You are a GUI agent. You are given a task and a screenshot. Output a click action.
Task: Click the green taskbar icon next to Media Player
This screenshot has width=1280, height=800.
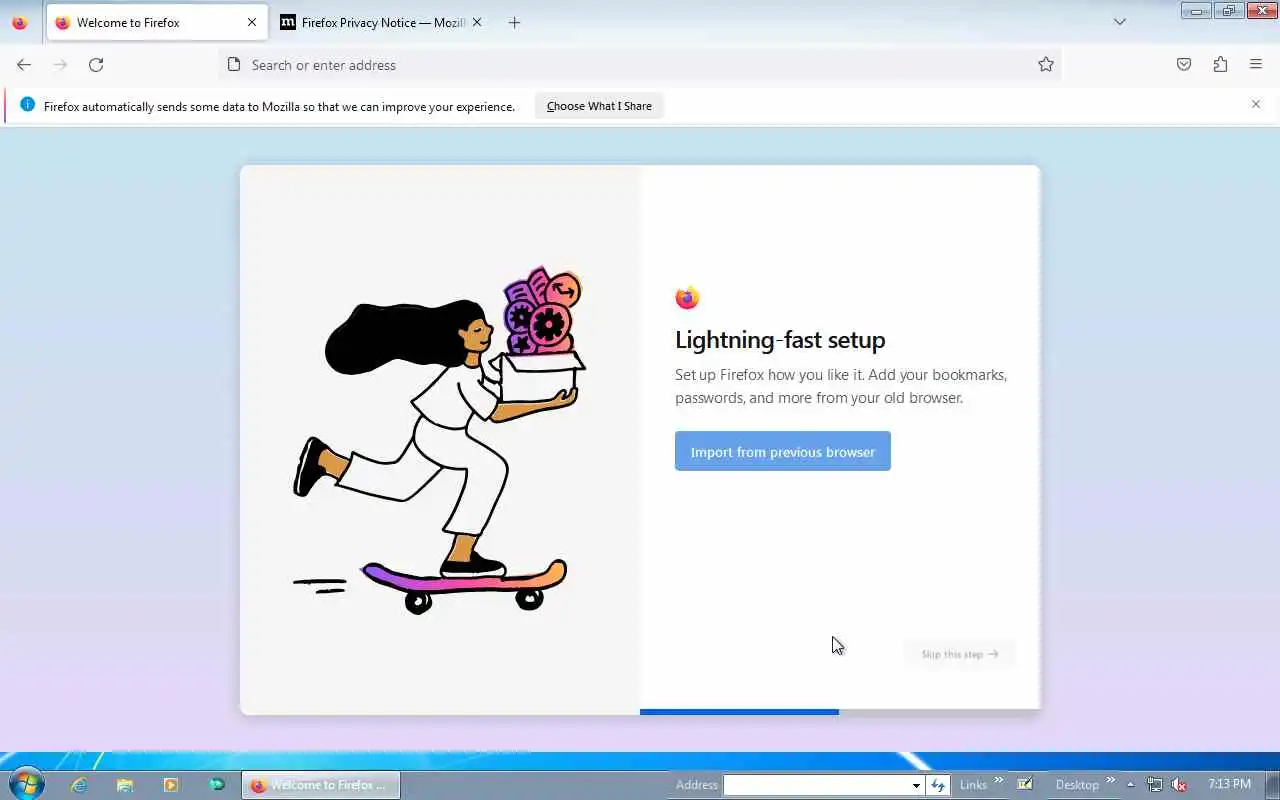tap(216, 785)
